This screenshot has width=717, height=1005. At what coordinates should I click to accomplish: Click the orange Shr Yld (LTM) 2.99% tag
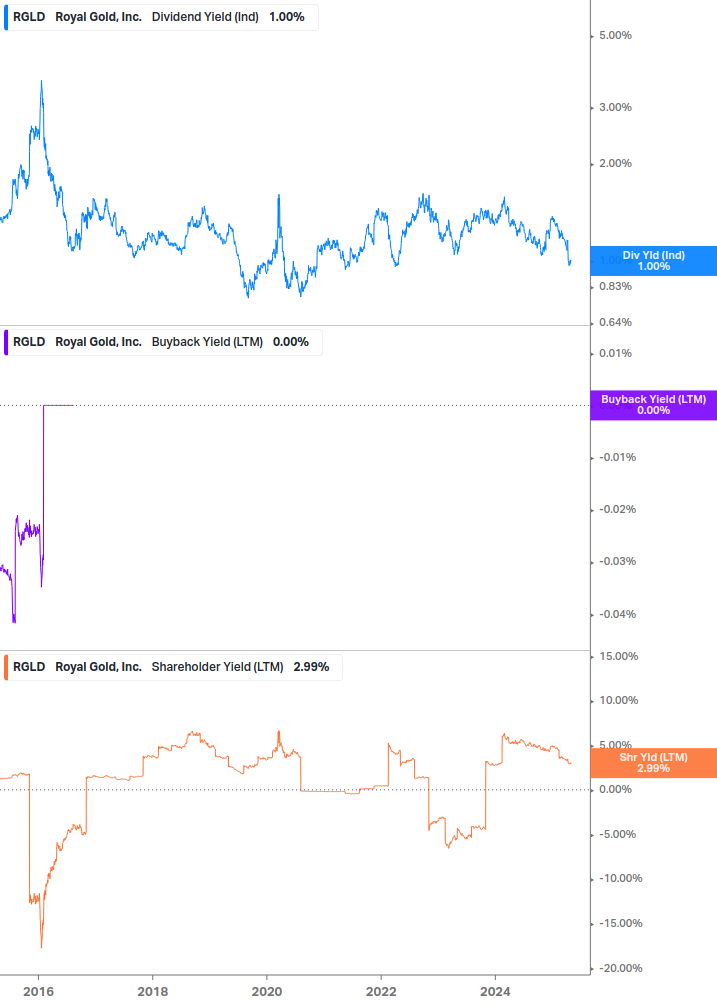tap(654, 763)
